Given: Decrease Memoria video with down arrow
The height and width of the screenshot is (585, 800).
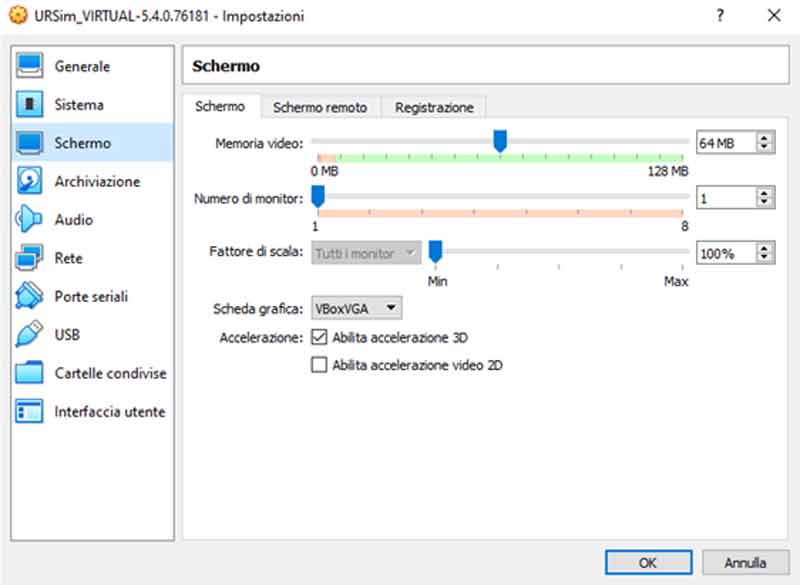Looking at the screenshot, I should pyautogui.click(x=764, y=147).
